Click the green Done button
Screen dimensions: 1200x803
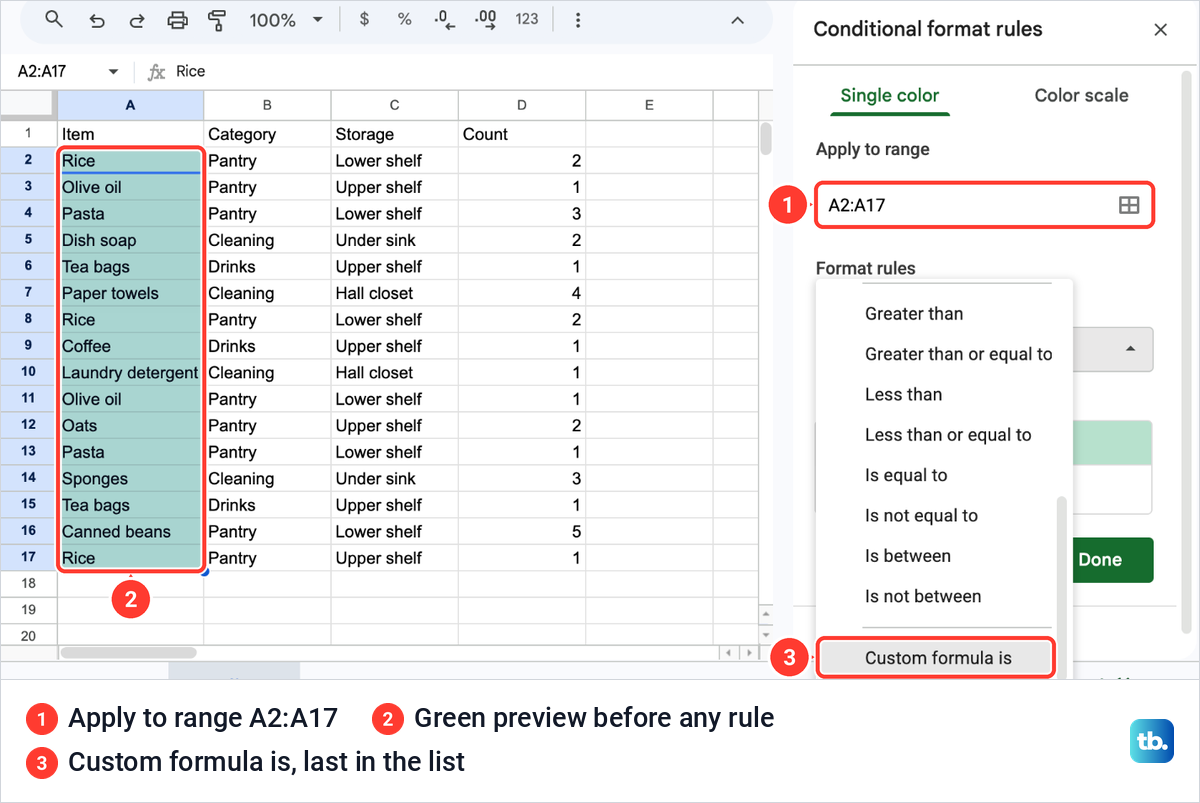pyautogui.click(x=1113, y=560)
